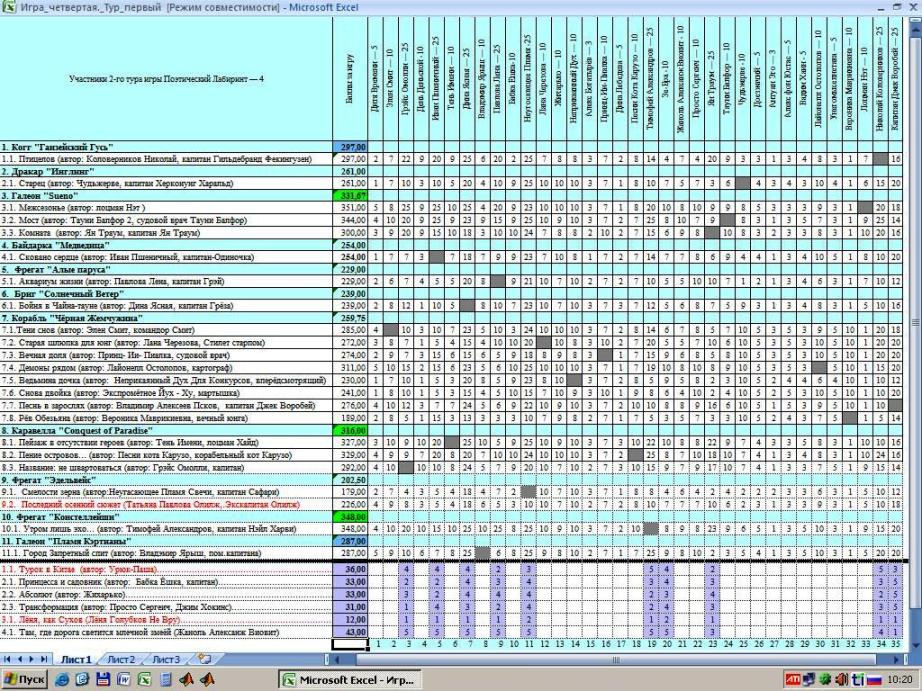
Task: Insert a new worksheet tab icon
Action: point(204,659)
